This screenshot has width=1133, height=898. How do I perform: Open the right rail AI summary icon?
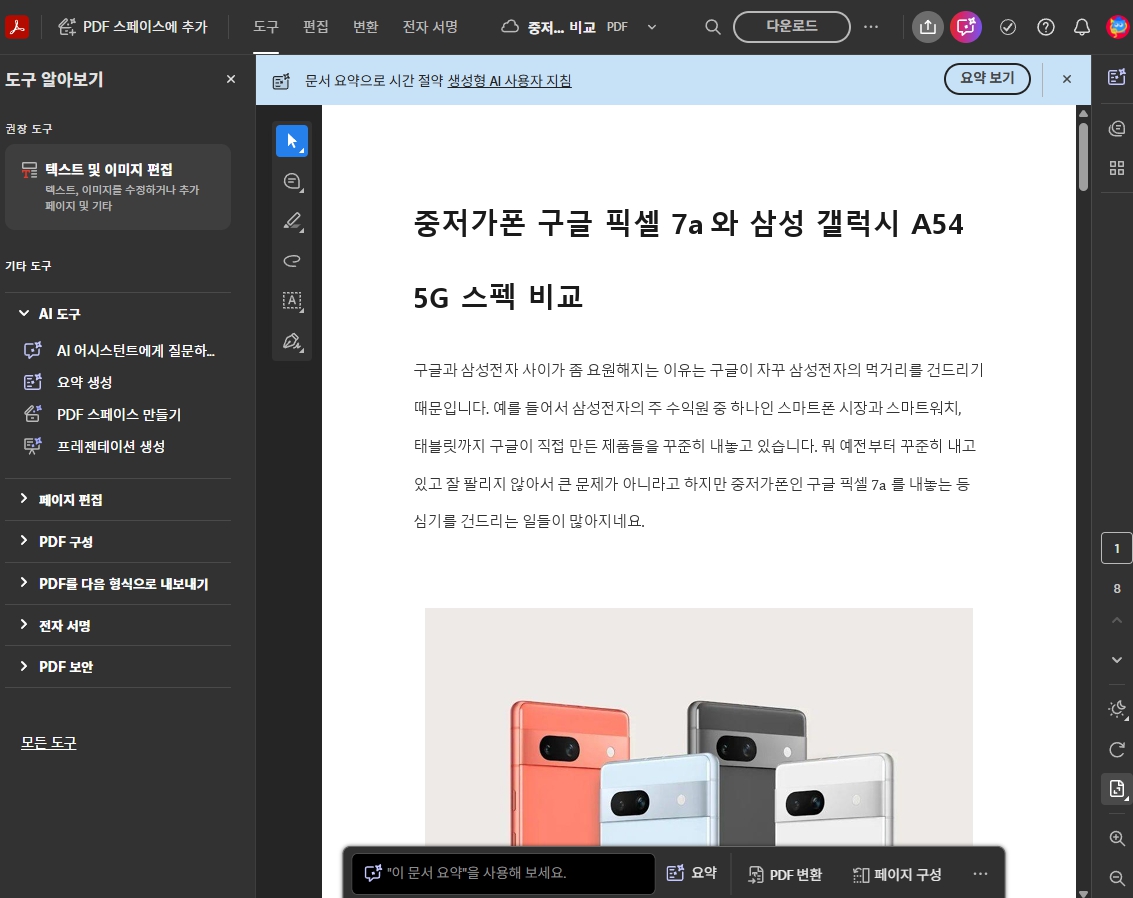pyautogui.click(x=1117, y=77)
